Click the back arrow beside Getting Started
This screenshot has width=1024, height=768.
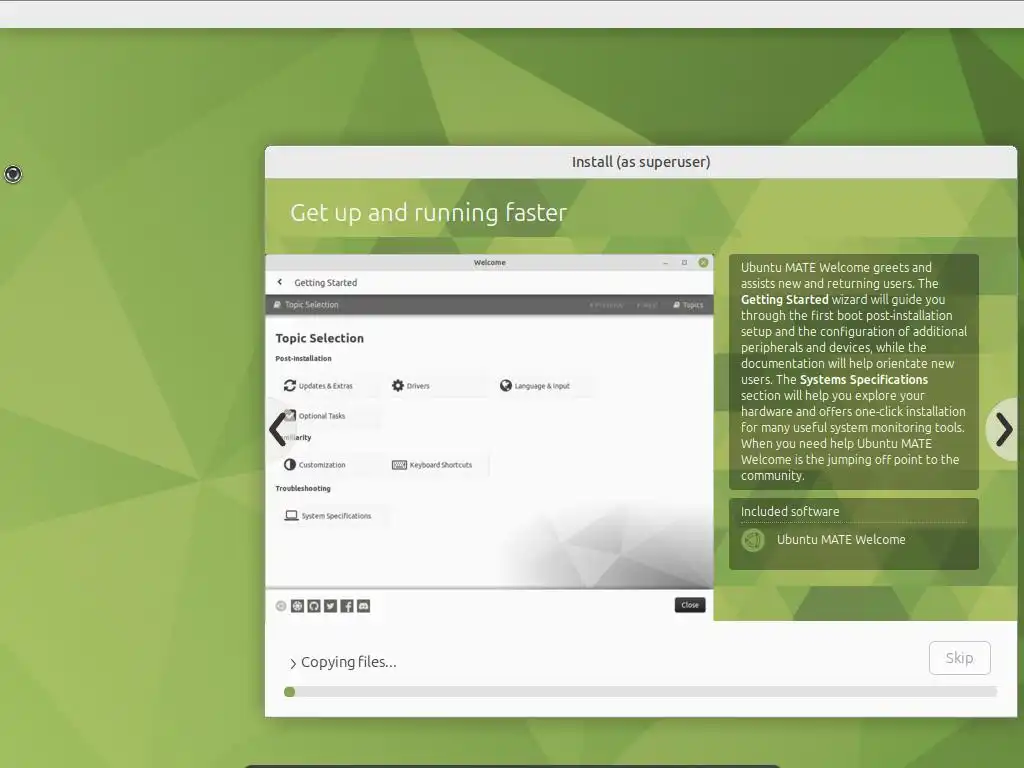pyautogui.click(x=280, y=282)
